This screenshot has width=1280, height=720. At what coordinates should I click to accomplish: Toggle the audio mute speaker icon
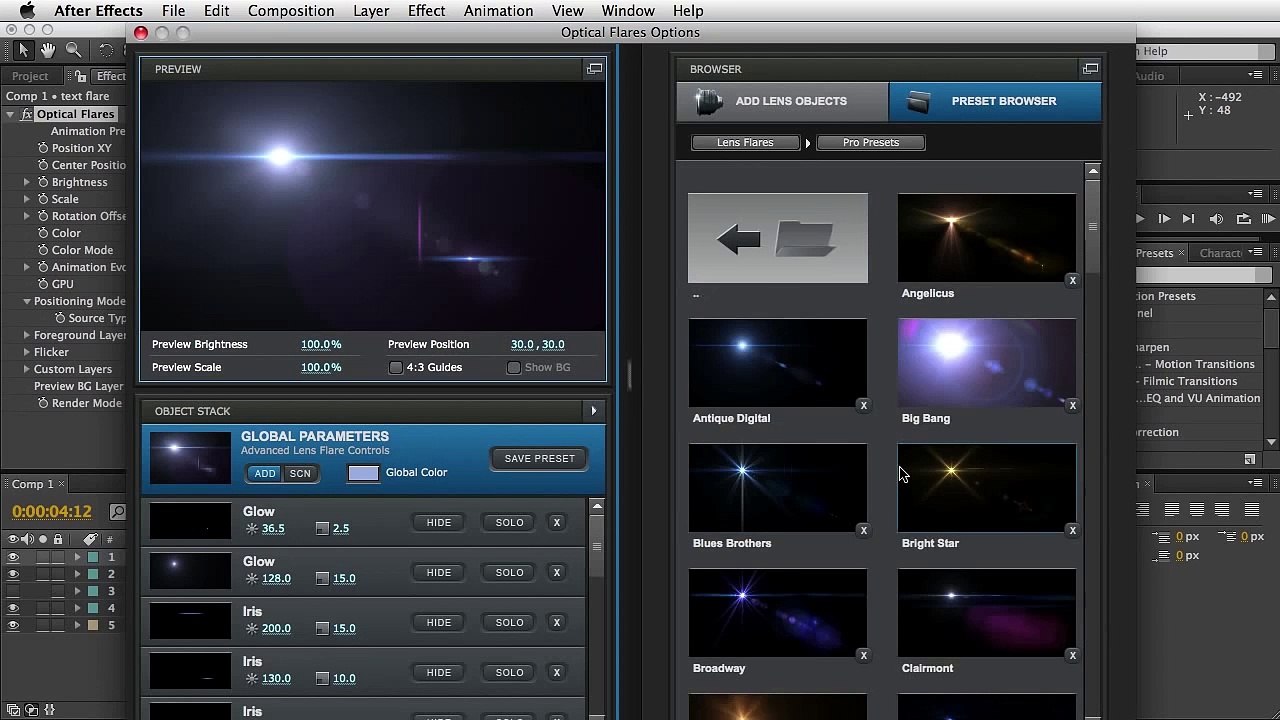click(x=1216, y=219)
